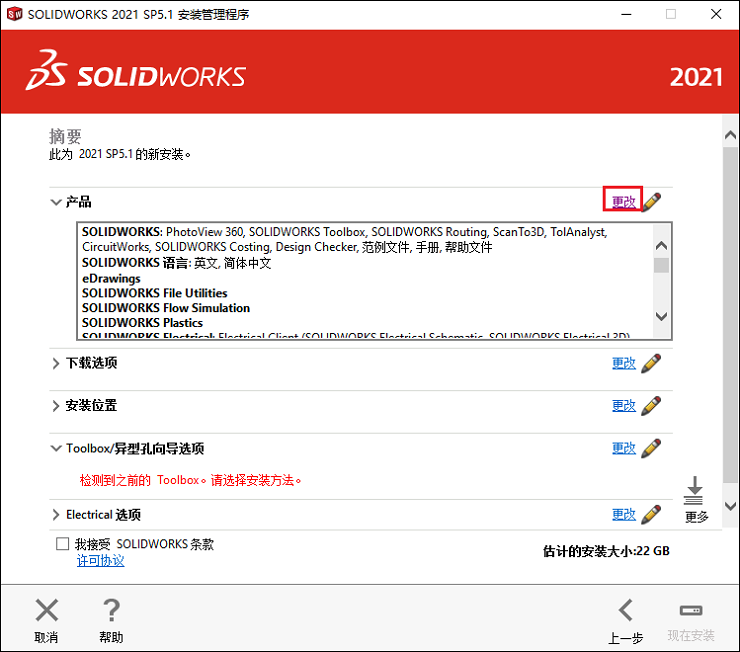The image size is (740, 652).
Task: Accept 我接受 SOLIDWORKS 条款 checkbox
Action: [x=62, y=543]
